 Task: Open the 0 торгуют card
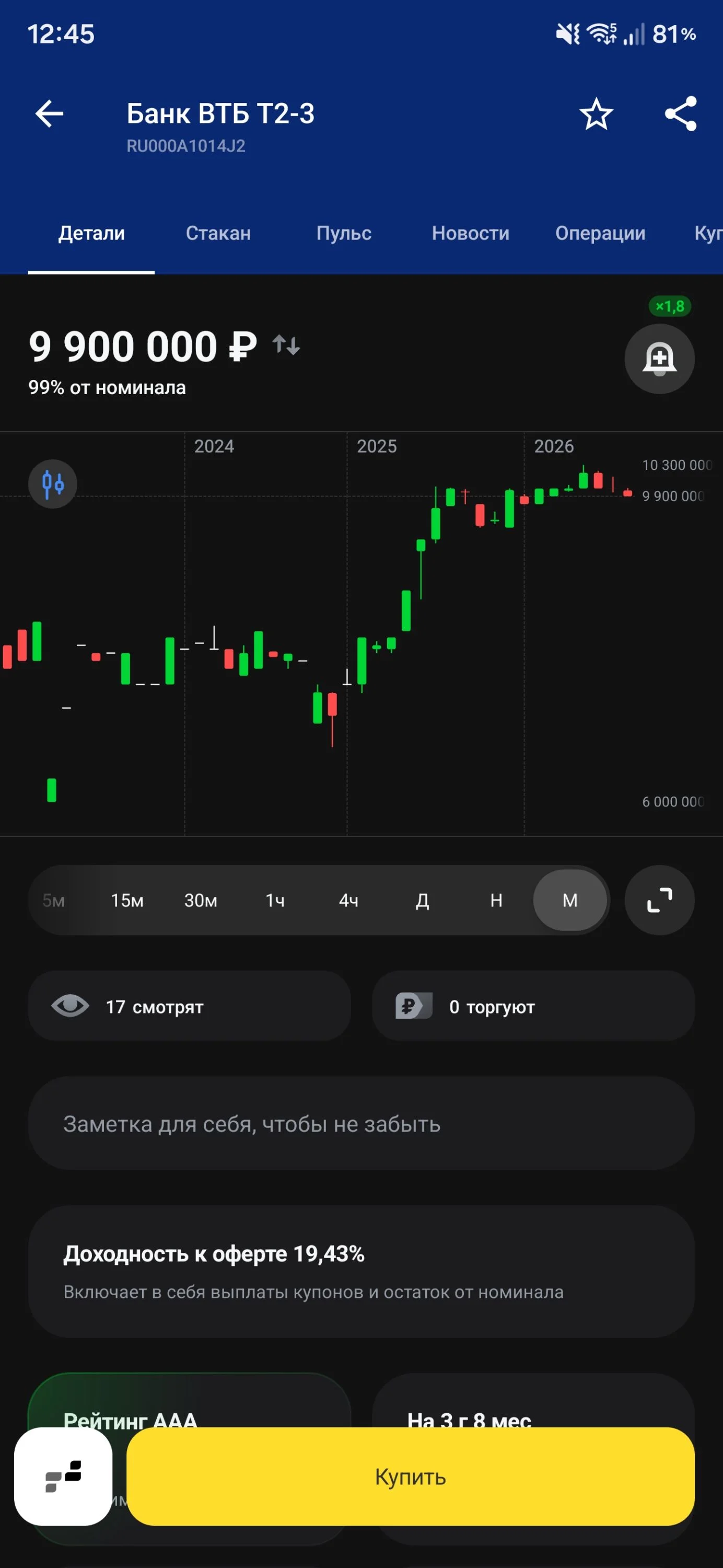[534, 1006]
